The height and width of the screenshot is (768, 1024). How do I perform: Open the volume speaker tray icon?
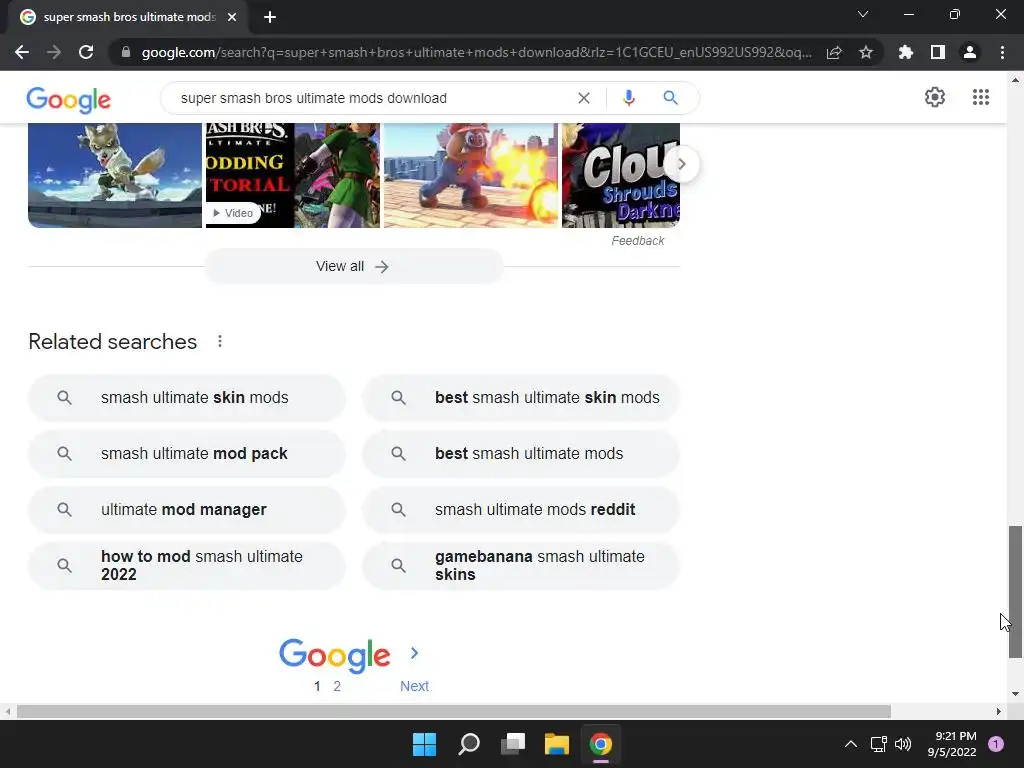[x=903, y=744]
